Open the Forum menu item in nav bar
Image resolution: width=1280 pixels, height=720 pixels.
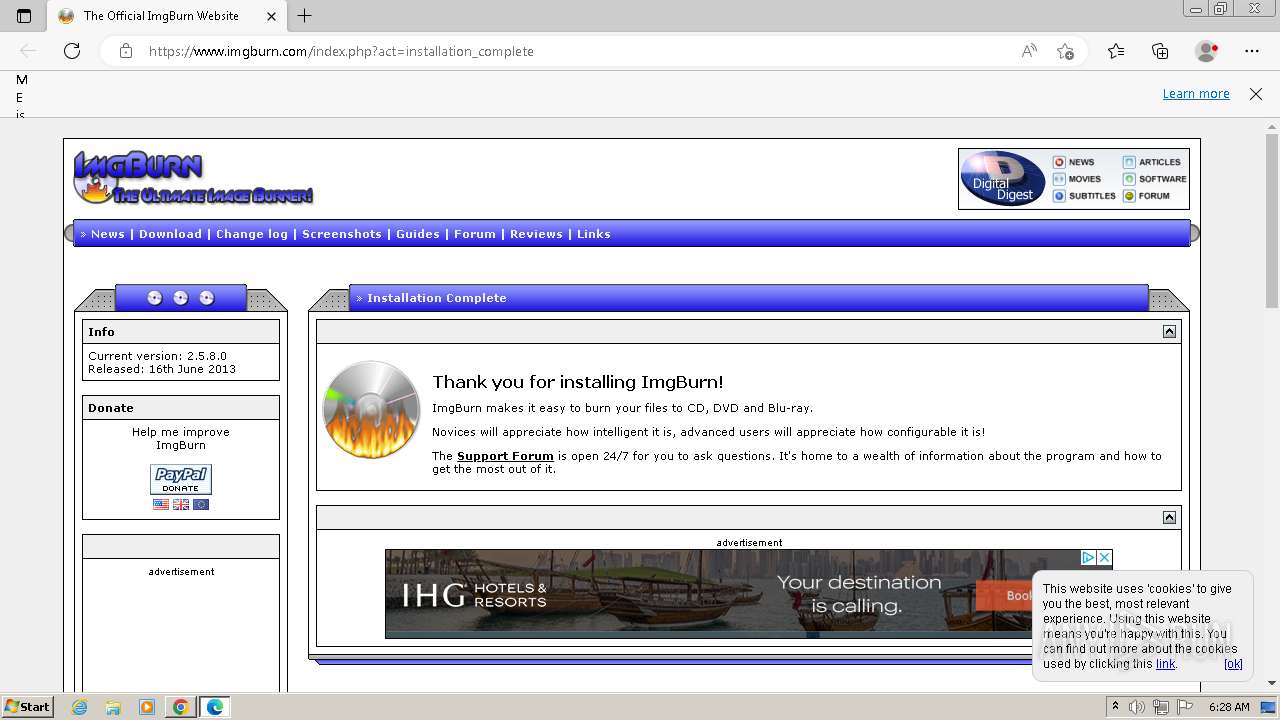coord(475,234)
